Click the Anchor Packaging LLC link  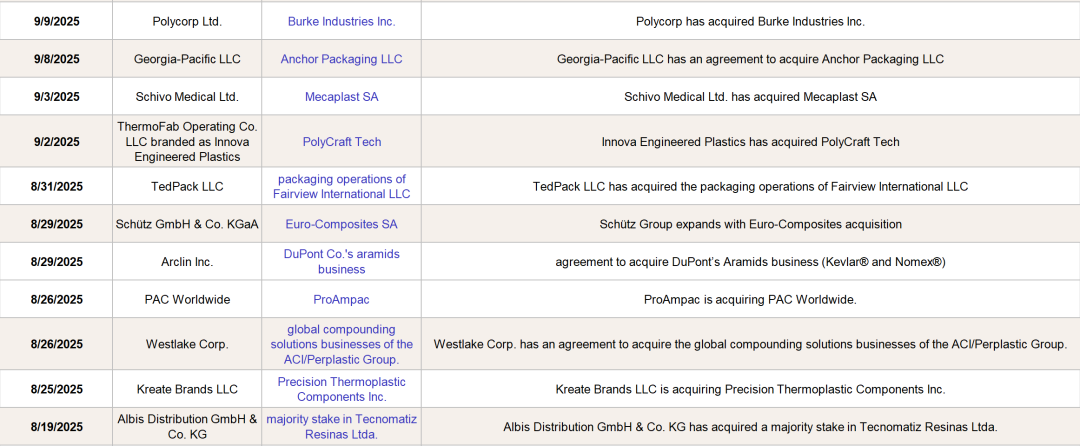pos(341,59)
